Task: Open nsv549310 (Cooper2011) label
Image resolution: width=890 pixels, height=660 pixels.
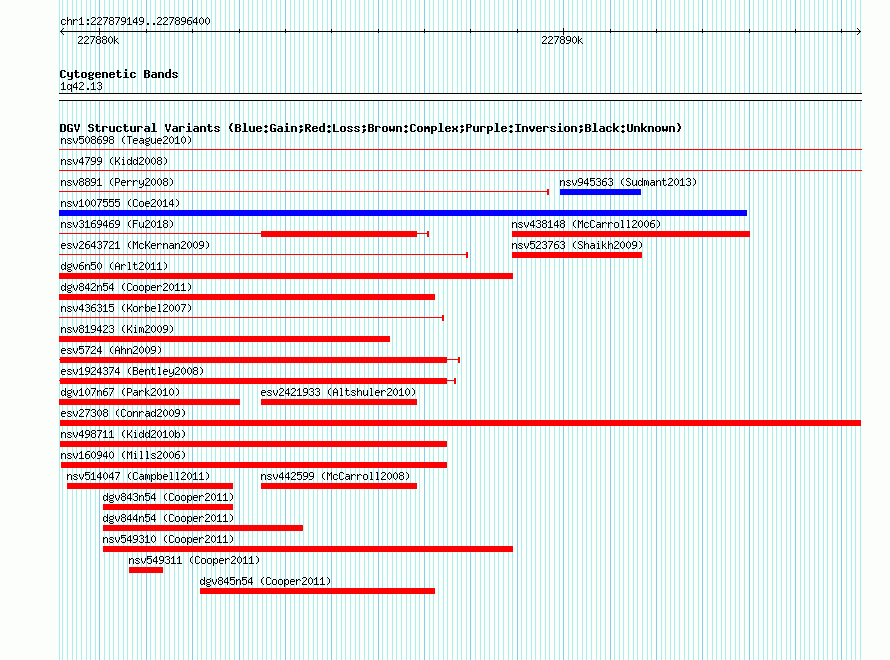Action: pyautogui.click(x=168, y=539)
